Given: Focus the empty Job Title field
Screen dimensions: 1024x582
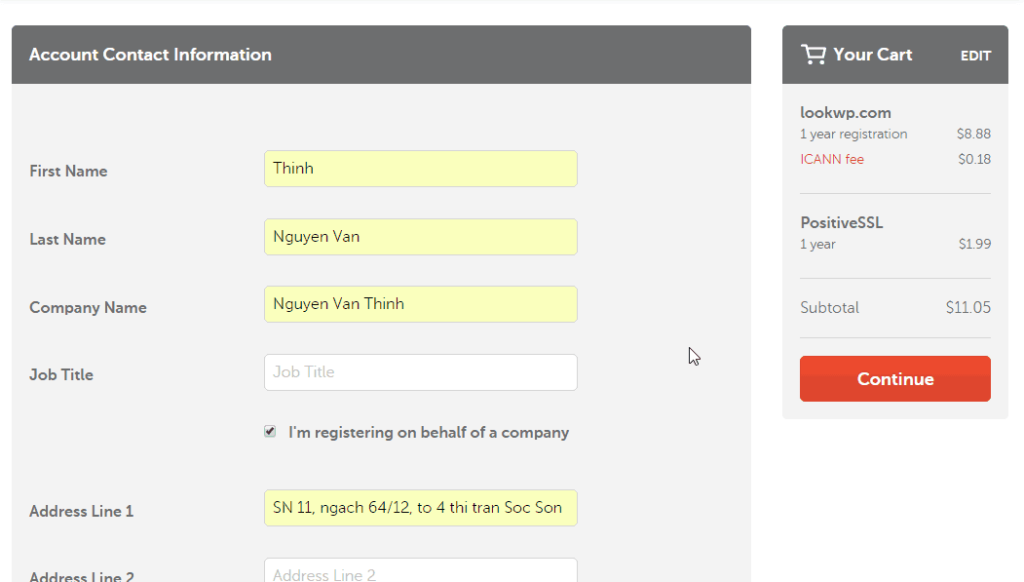Looking at the screenshot, I should point(421,372).
